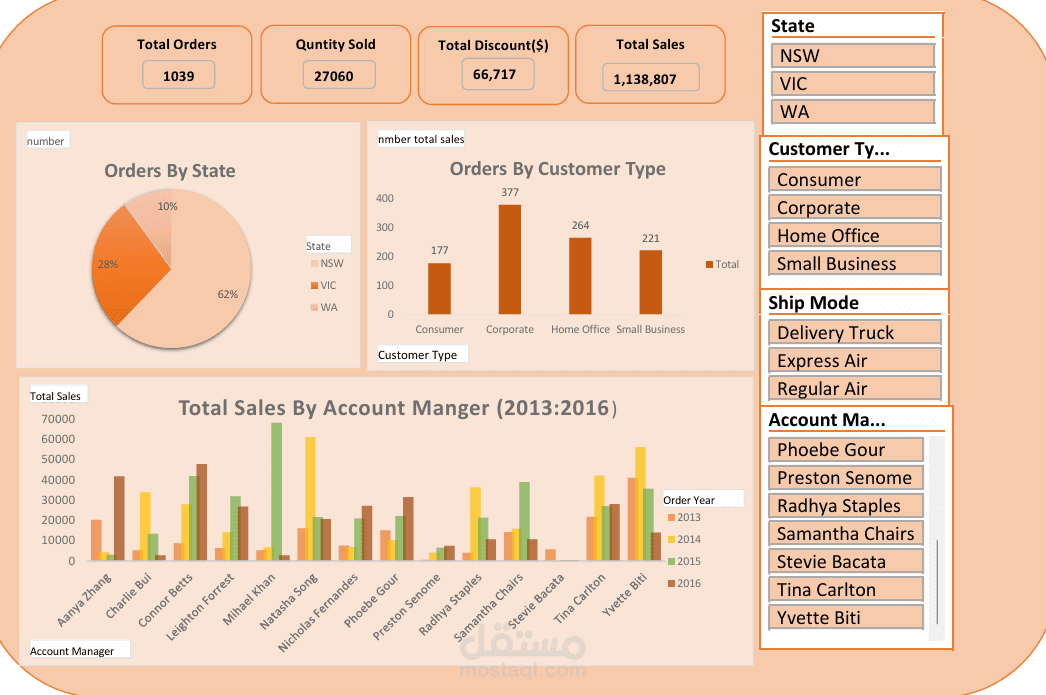The height and width of the screenshot is (695, 1046).
Task: Click 2013 legend entry swatch
Action: 671,518
